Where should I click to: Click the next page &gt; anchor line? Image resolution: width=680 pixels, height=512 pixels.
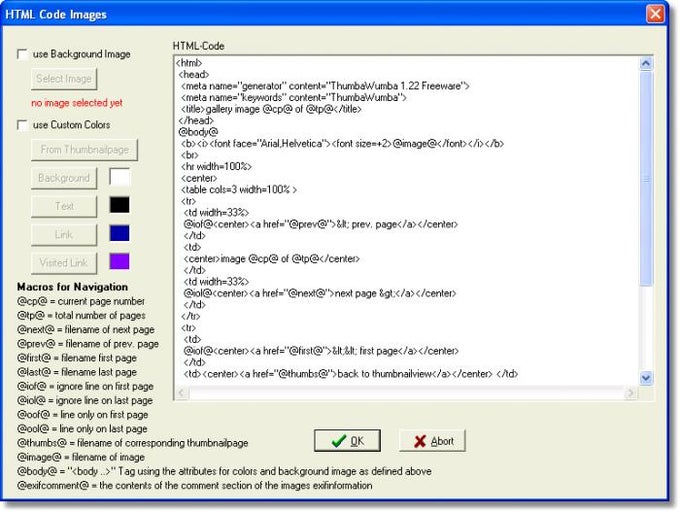pos(320,293)
